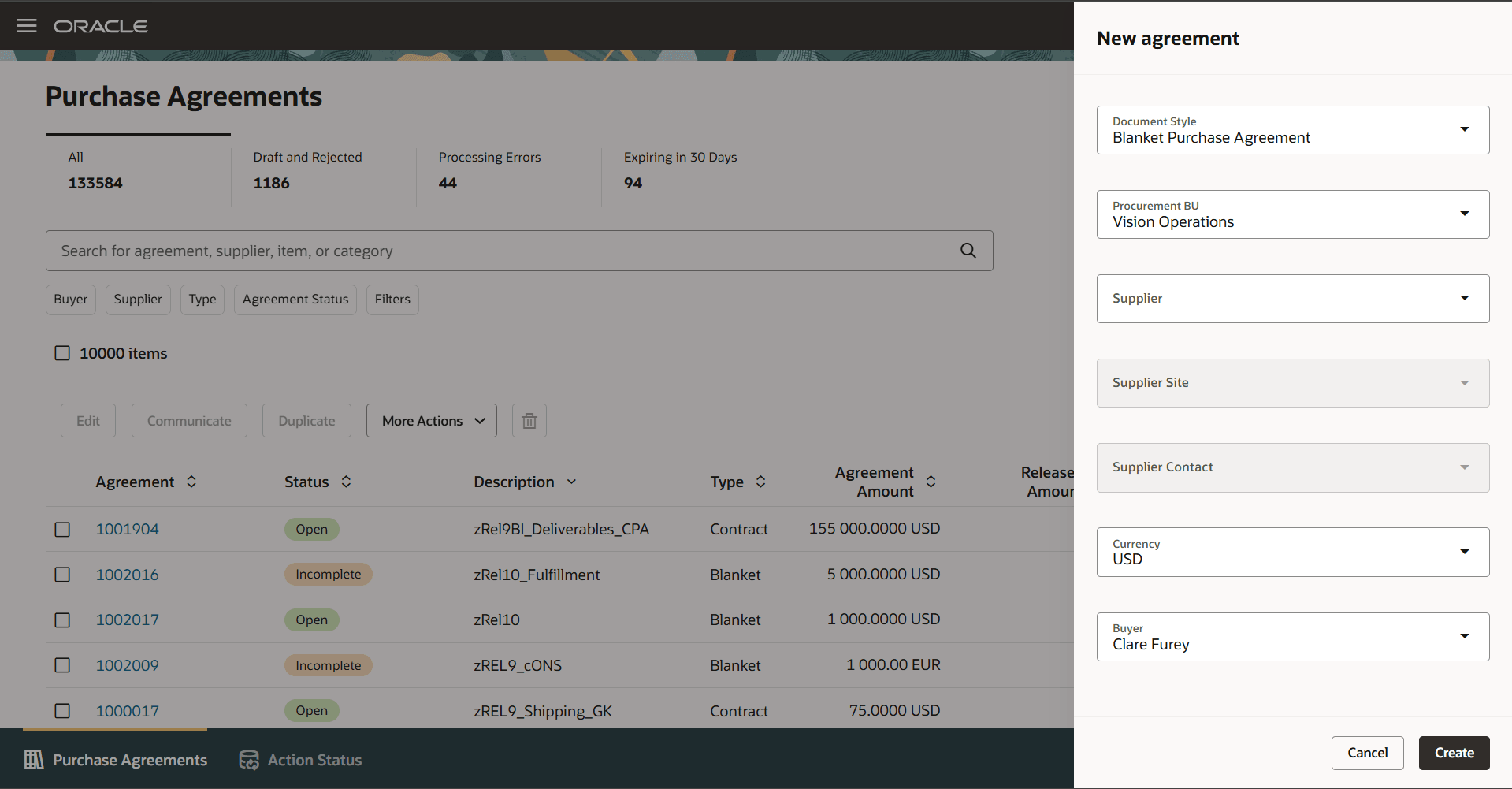Click the Open status badge for 1000017
Image resolution: width=1512 pixels, height=789 pixels.
312,711
